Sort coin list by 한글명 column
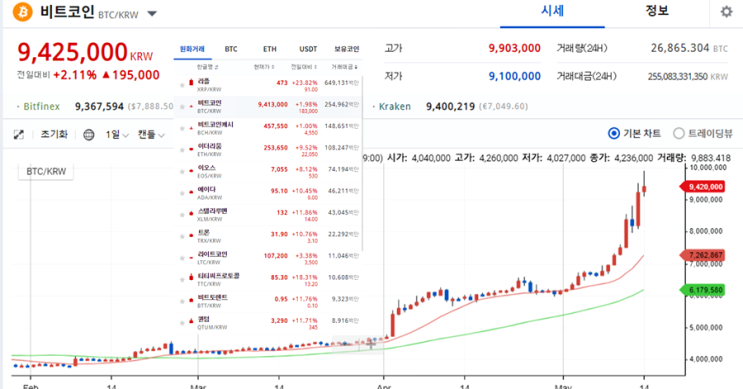This screenshot has width=743, height=389. point(208,67)
